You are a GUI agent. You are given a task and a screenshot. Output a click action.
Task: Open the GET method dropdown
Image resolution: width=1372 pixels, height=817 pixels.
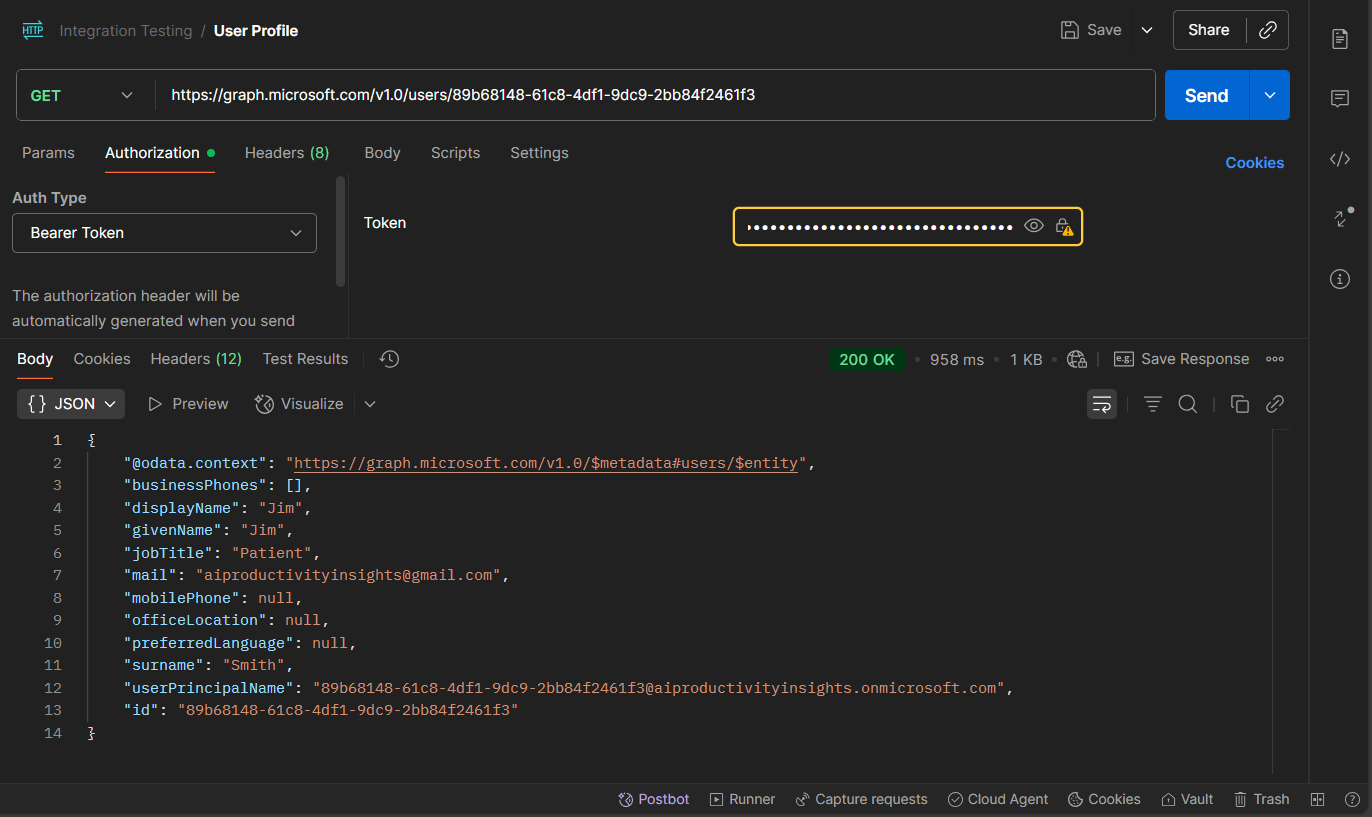pyautogui.click(x=84, y=95)
